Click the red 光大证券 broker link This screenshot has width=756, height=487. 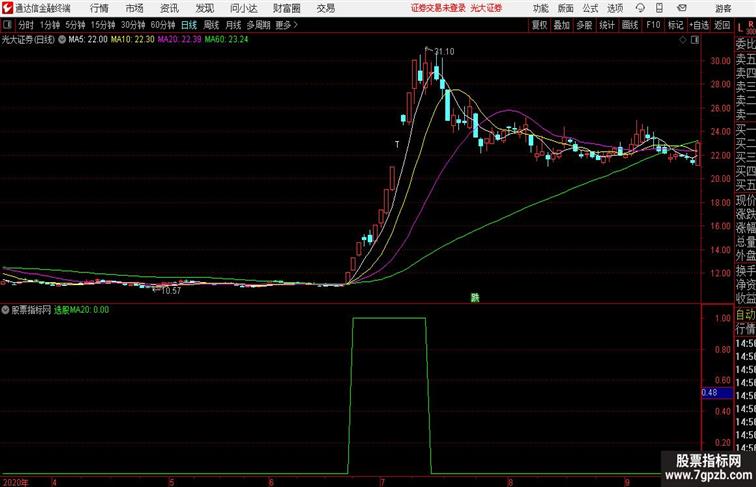pos(486,8)
